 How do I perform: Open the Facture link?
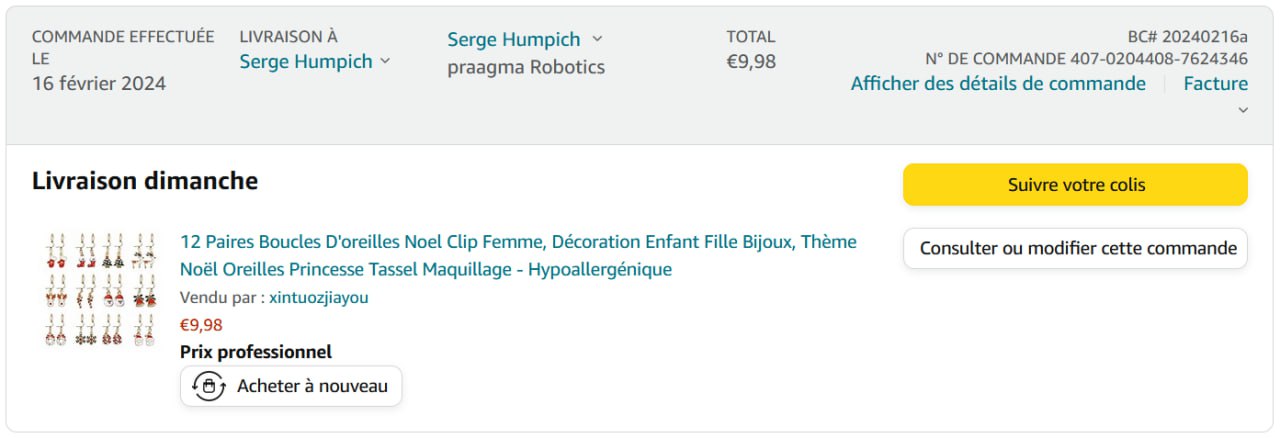coord(1215,83)
